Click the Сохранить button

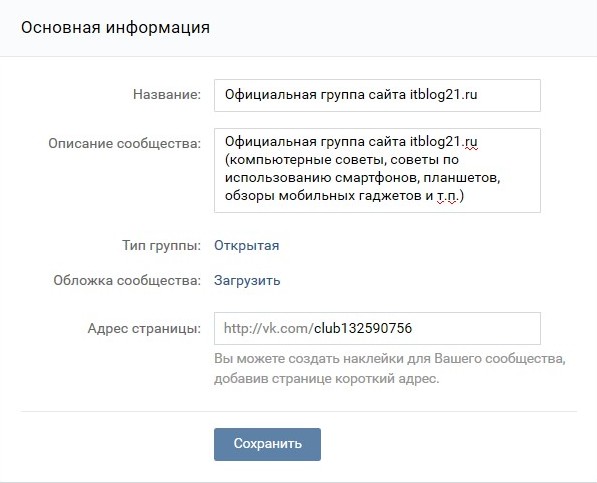[267, 444]
